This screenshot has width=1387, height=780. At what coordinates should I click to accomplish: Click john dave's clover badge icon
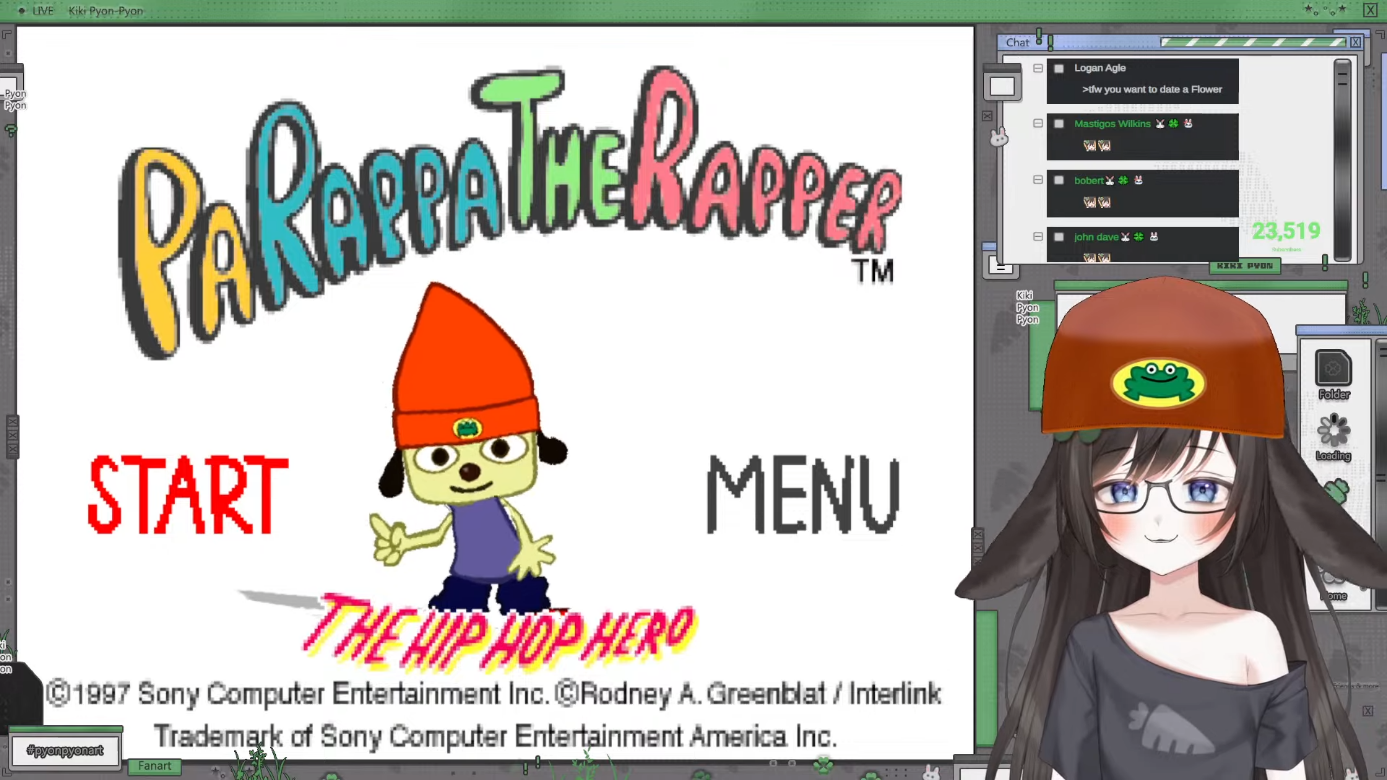pos(1139,237)
